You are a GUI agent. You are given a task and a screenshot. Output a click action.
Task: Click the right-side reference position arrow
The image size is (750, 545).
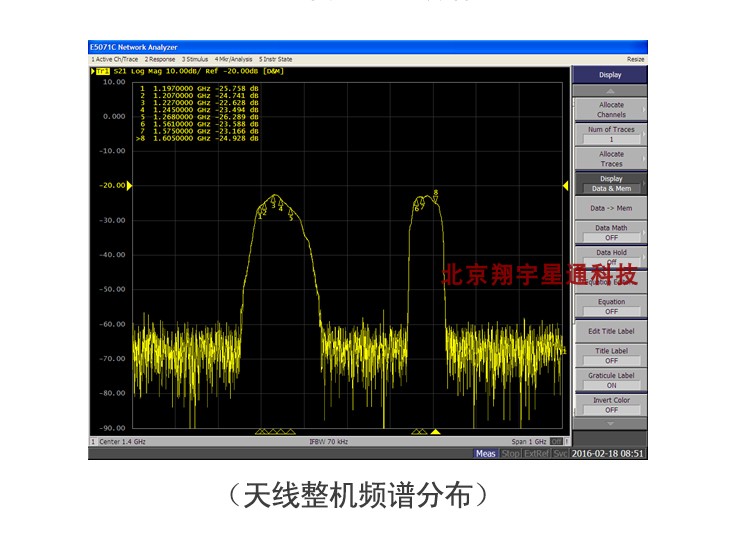565,186
